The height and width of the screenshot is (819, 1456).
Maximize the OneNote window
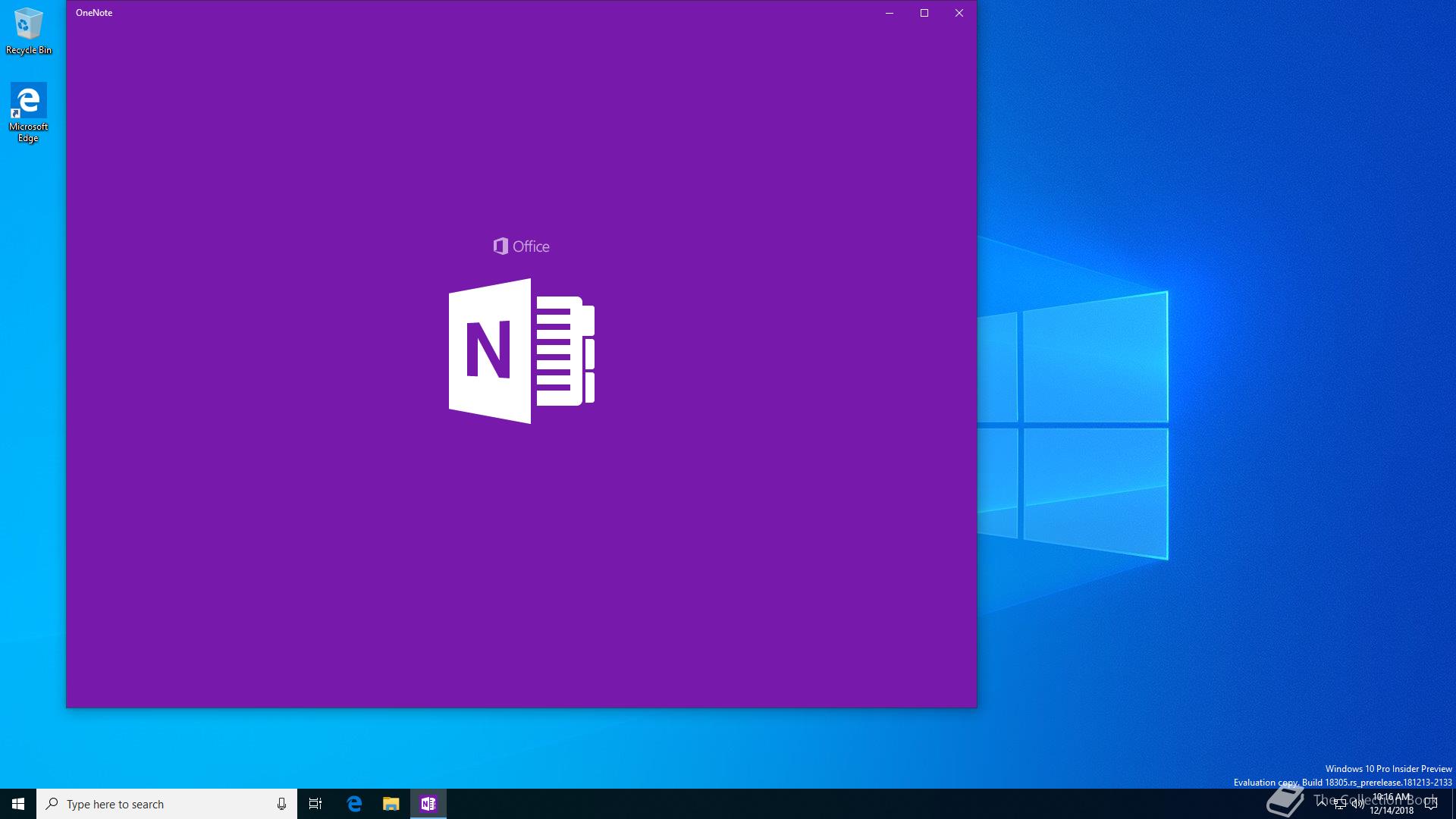pyautogui.click(x=924, y=13)
